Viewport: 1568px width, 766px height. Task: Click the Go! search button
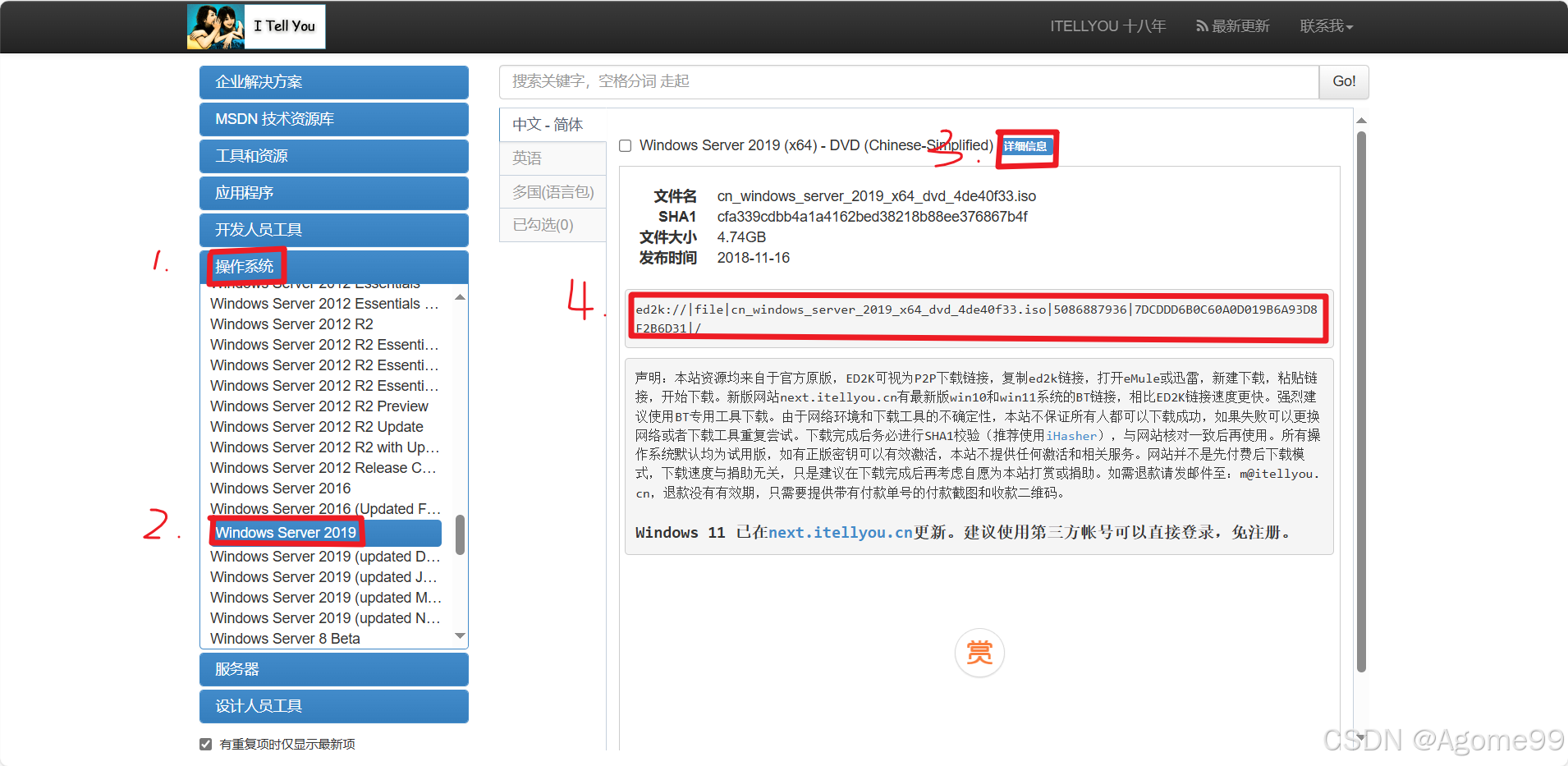coord(1344,81)
